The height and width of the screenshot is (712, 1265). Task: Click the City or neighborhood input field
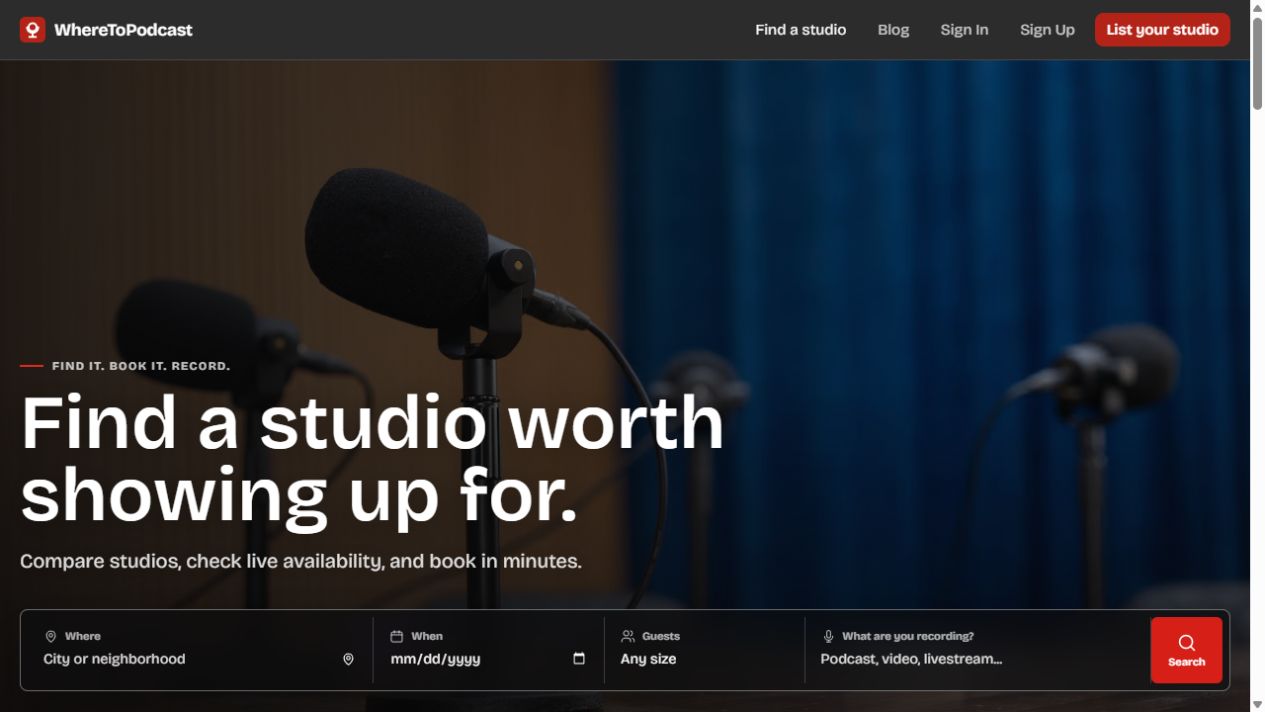click(188, 659)
